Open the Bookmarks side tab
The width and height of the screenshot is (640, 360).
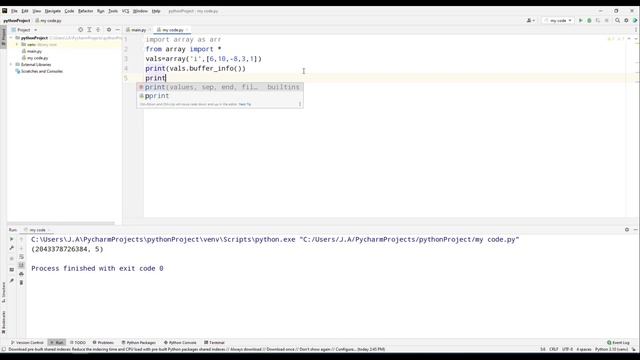[x=4, y=322]
